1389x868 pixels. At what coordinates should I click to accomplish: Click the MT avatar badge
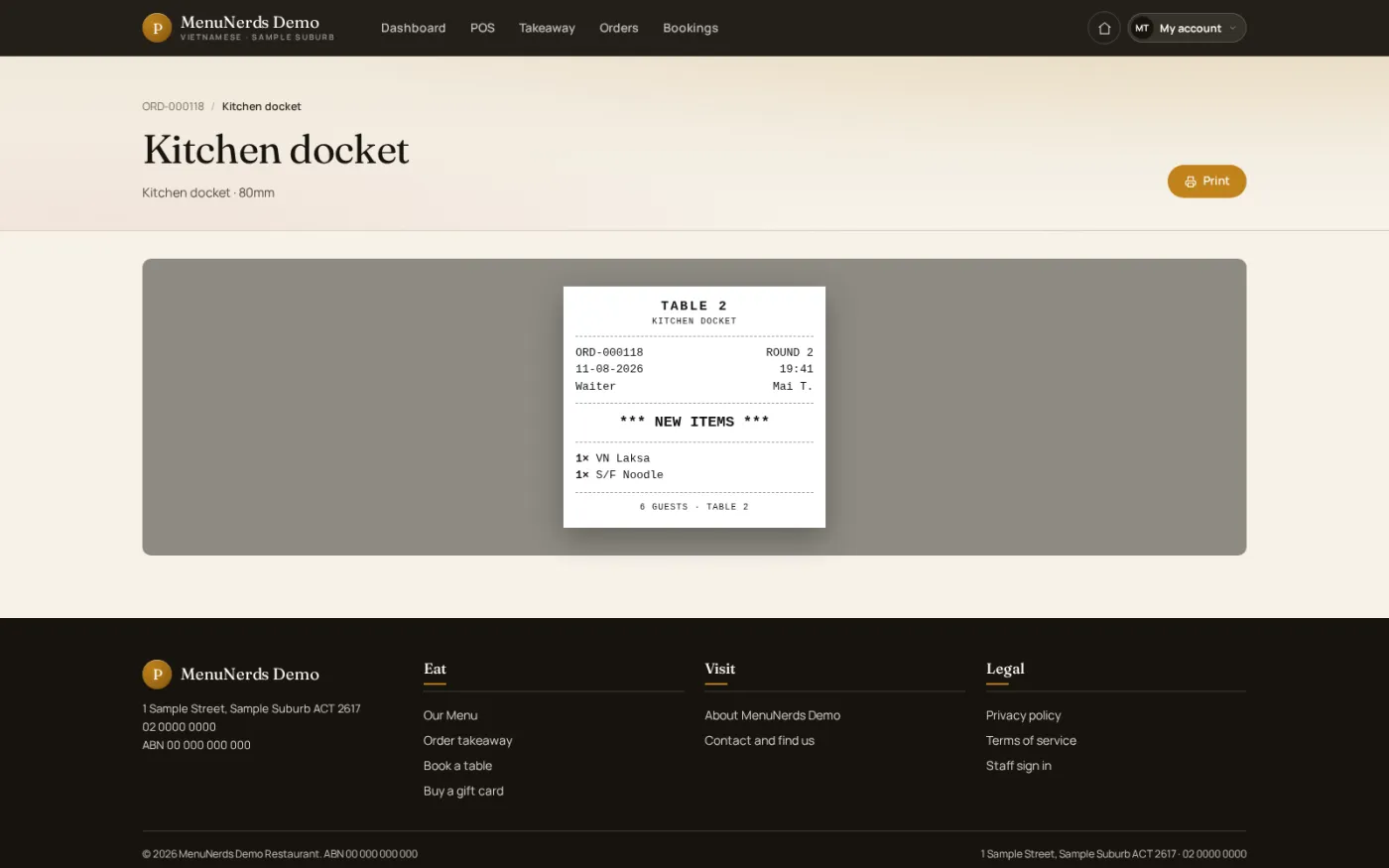1142,28
